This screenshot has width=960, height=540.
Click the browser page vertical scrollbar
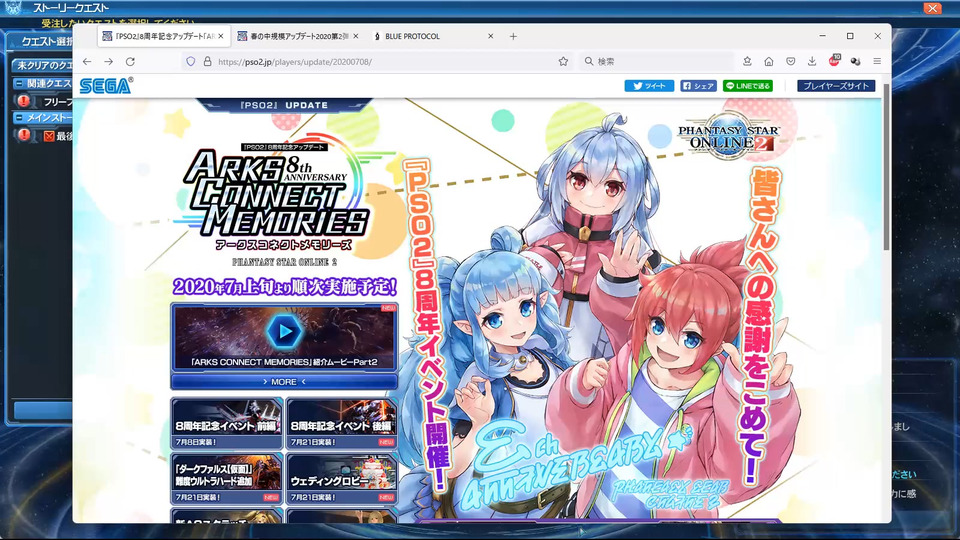[x=887, y=168]
